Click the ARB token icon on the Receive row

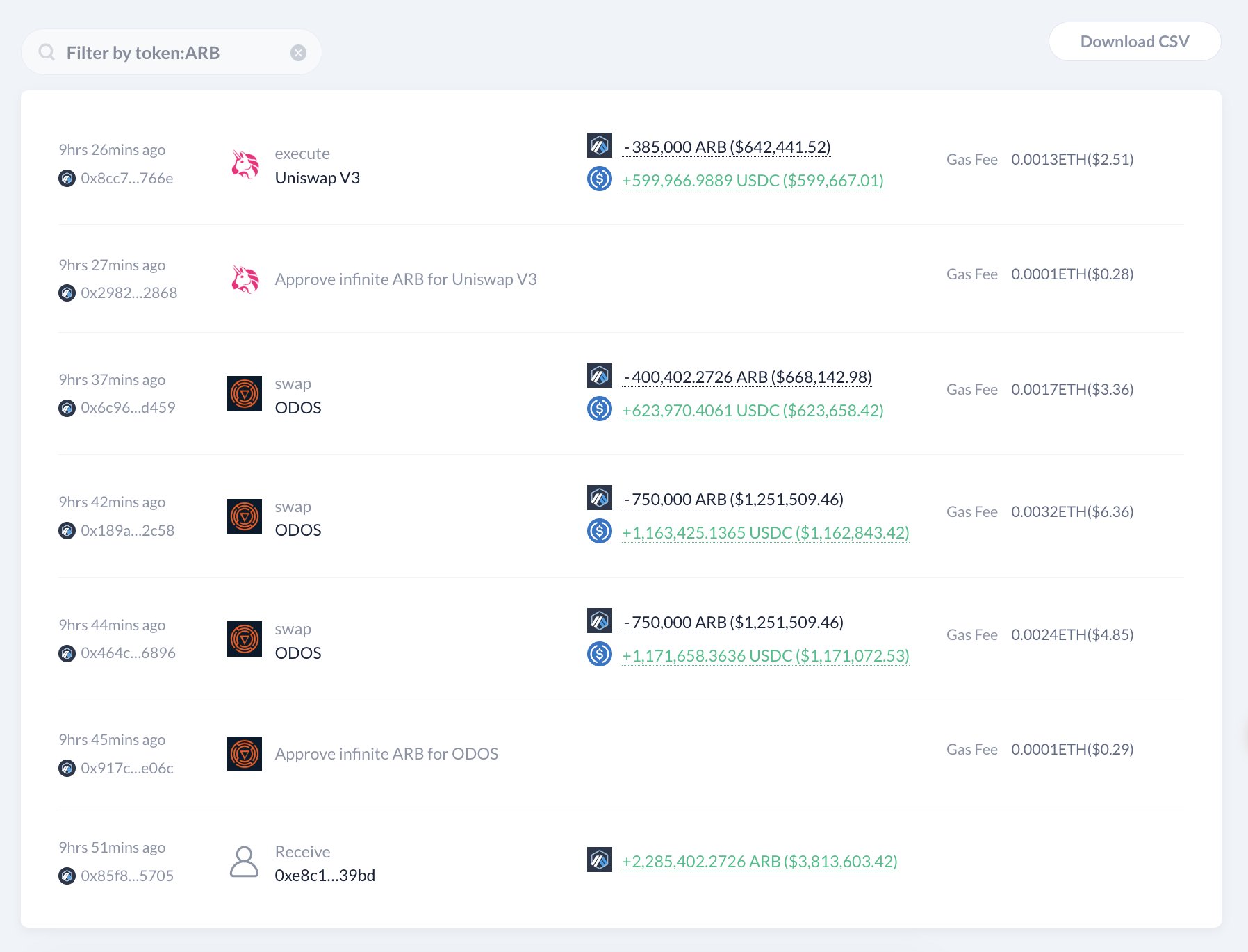599,861
